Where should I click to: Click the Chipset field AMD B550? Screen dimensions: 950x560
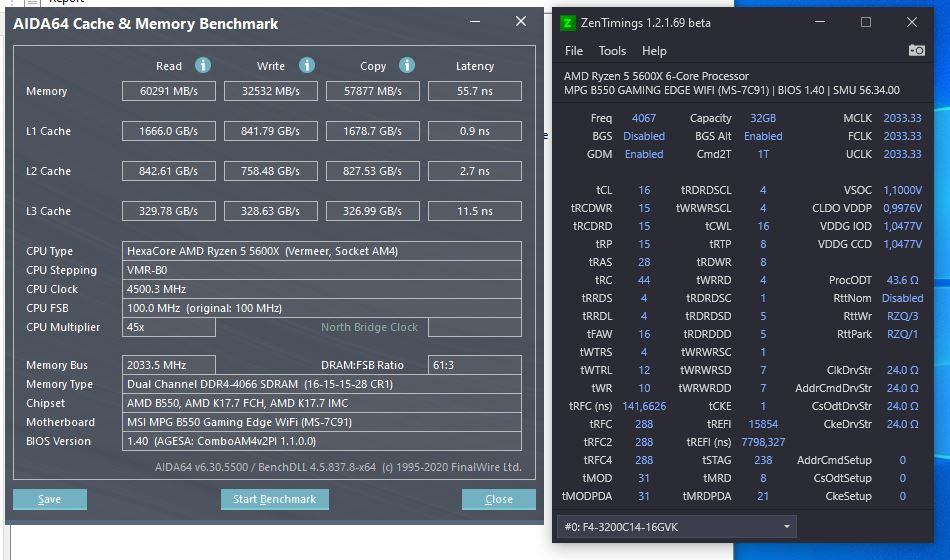(322, 403)
